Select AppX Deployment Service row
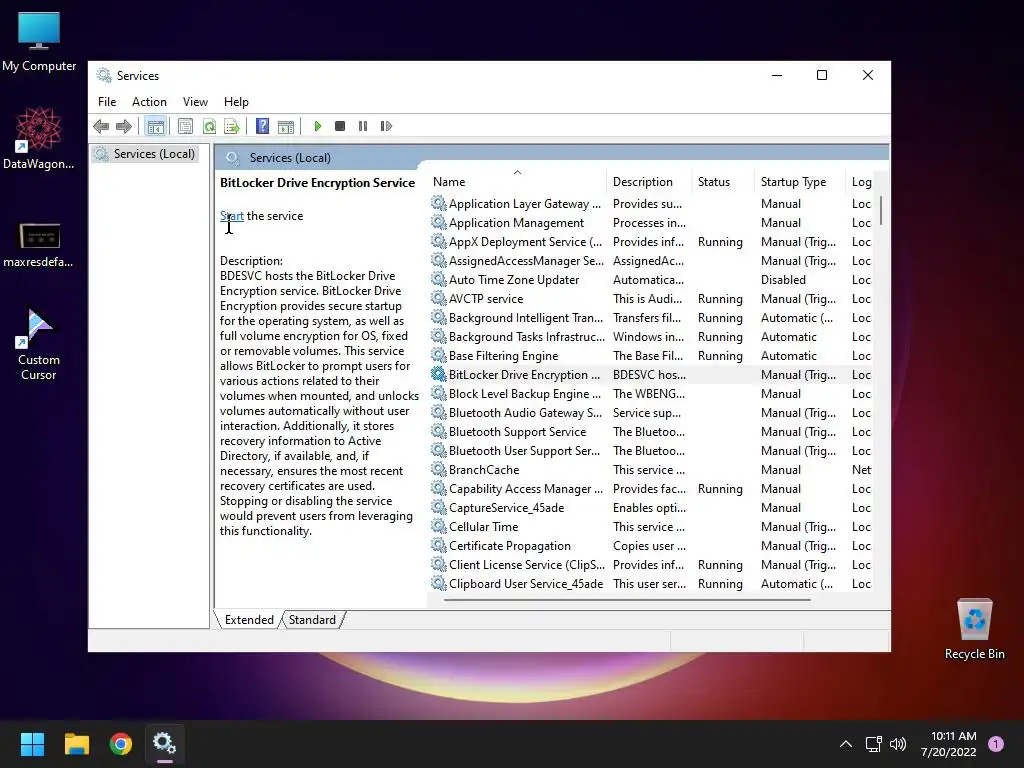 tap(650, 242)
